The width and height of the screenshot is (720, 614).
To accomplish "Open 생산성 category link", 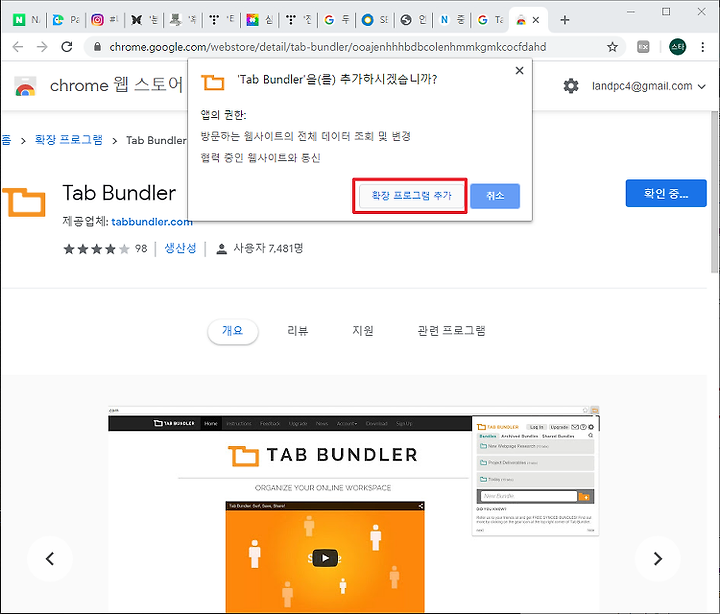I will point(180,248).
